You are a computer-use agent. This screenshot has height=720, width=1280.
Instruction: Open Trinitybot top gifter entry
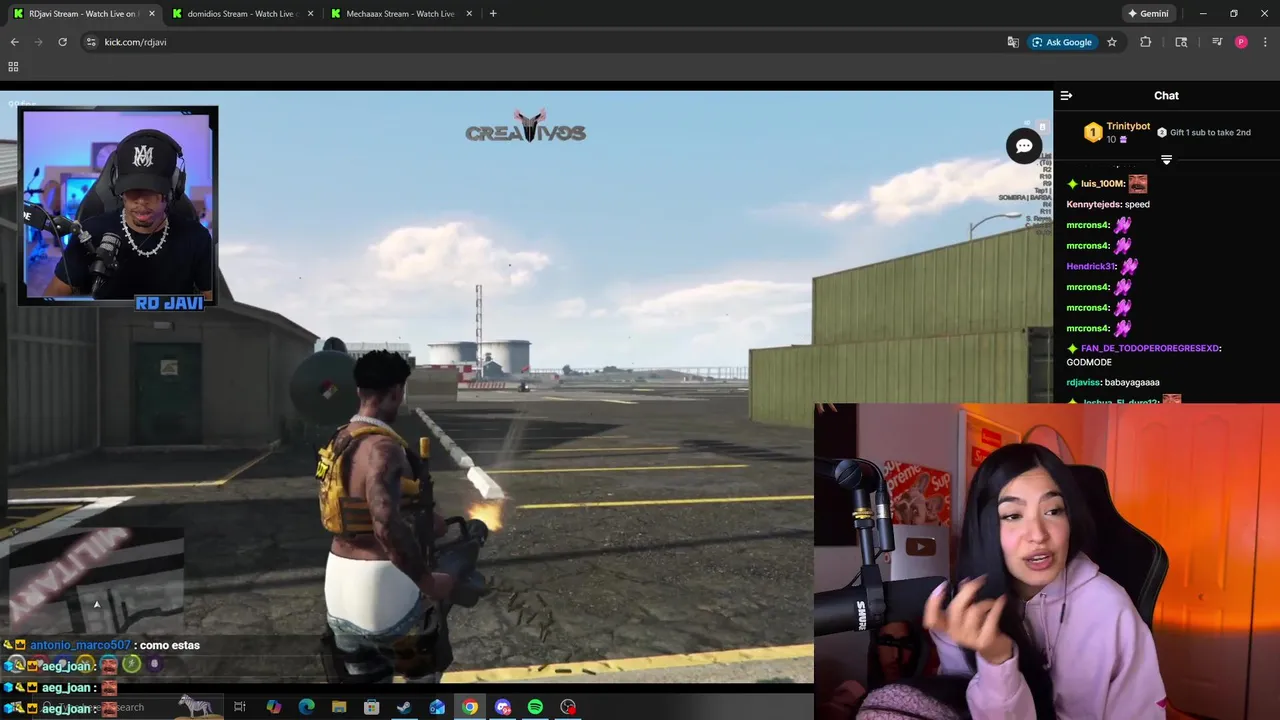(x=1117, y=132)
